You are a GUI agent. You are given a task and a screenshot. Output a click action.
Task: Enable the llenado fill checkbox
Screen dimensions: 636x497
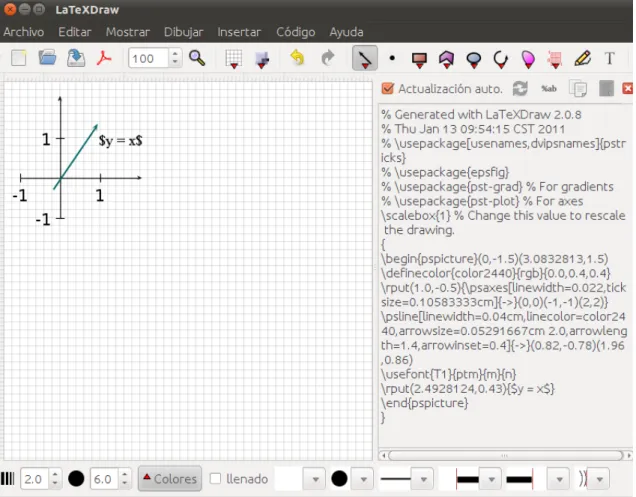(x=215, y=479)
